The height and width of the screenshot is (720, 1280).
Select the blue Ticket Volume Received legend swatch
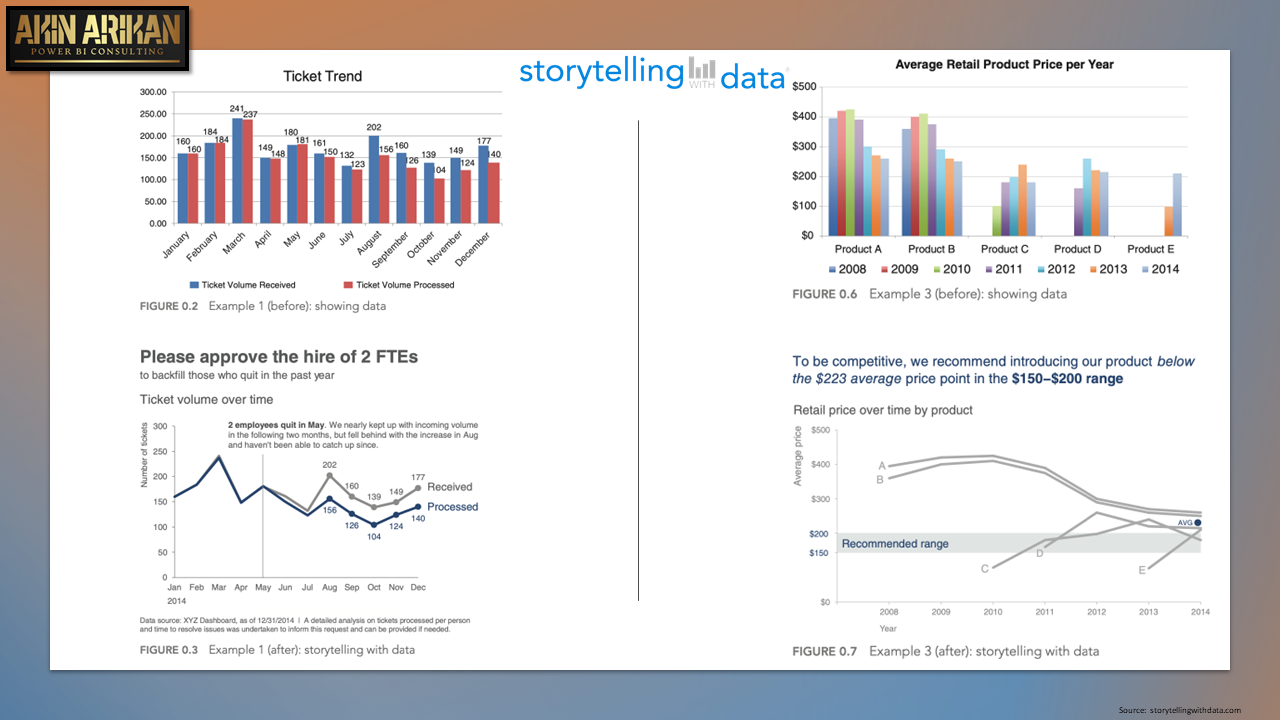coord(194,285)
